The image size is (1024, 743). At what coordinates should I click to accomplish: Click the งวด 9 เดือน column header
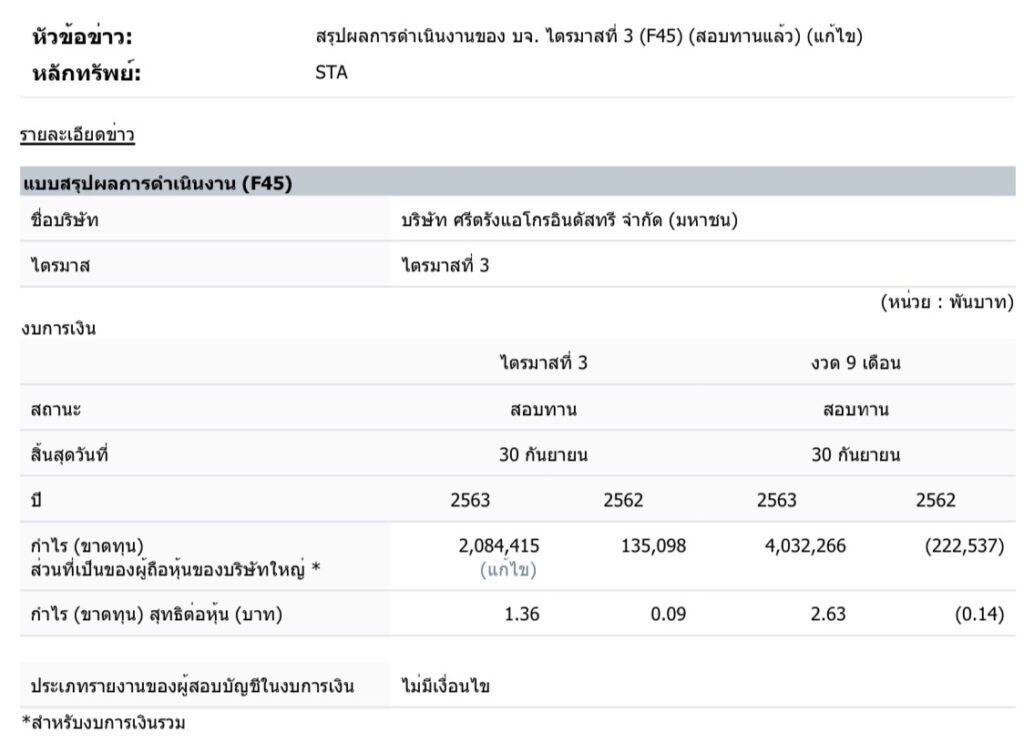[855, 363]
